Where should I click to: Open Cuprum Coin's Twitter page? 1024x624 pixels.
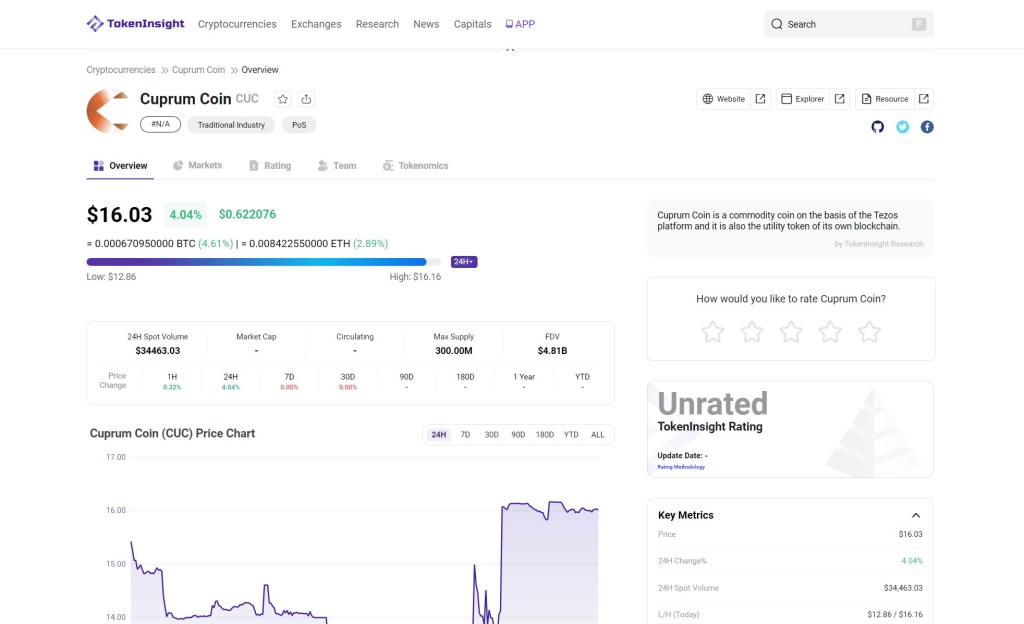tap(902, 127)
